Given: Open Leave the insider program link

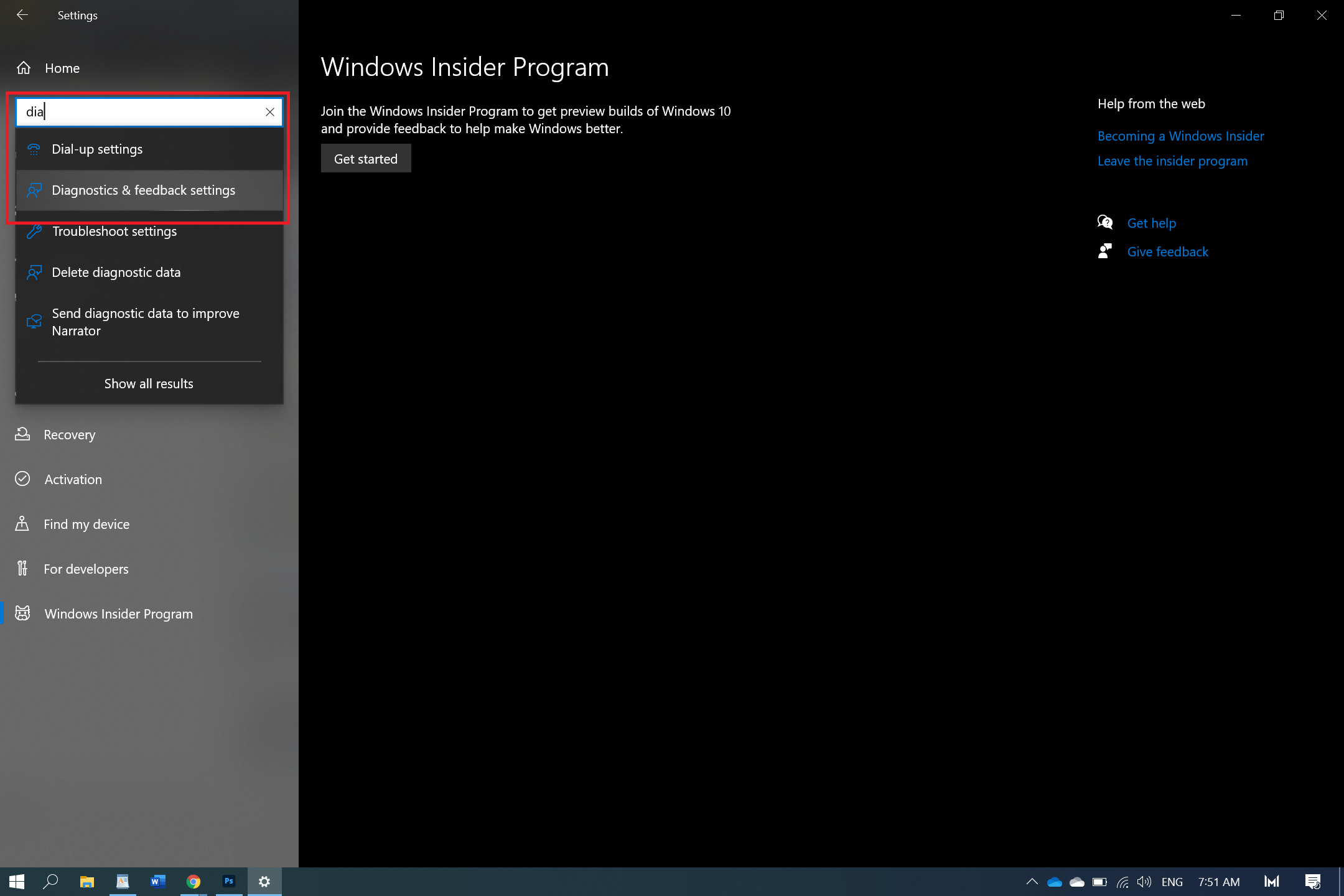Looking at the screenshot, I should [1172, 161].
